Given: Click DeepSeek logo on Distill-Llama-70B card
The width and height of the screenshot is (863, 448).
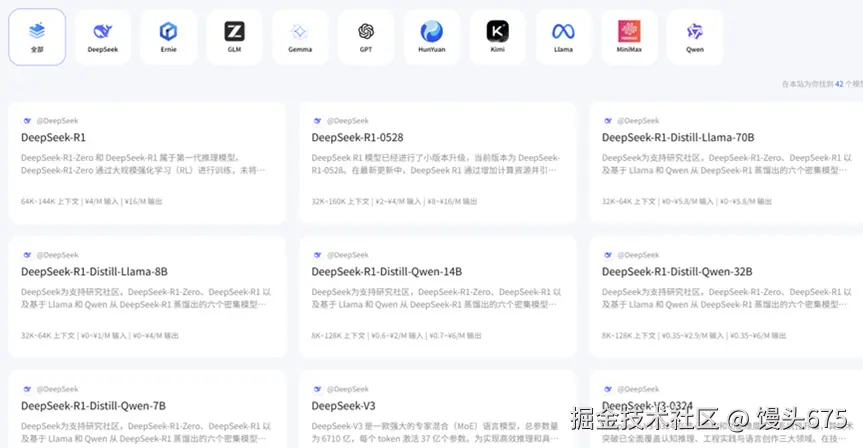Looking at the screenshot, I should coord(608,121).
